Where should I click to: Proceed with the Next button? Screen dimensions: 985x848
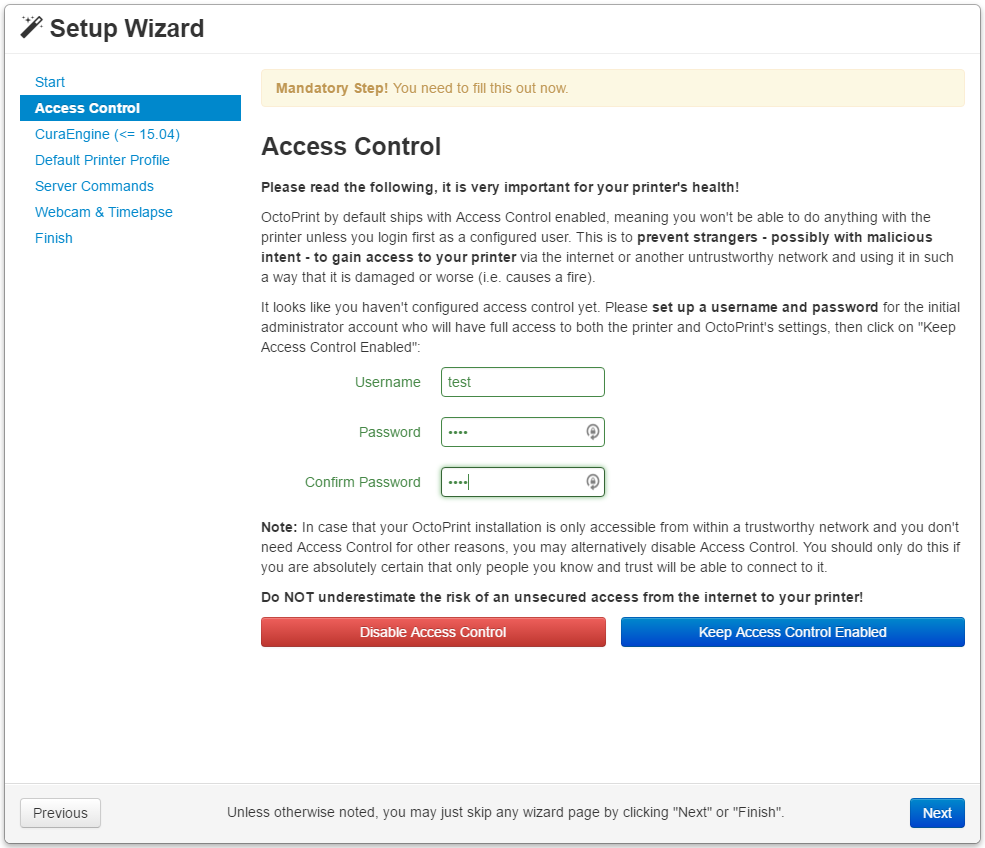937,813
